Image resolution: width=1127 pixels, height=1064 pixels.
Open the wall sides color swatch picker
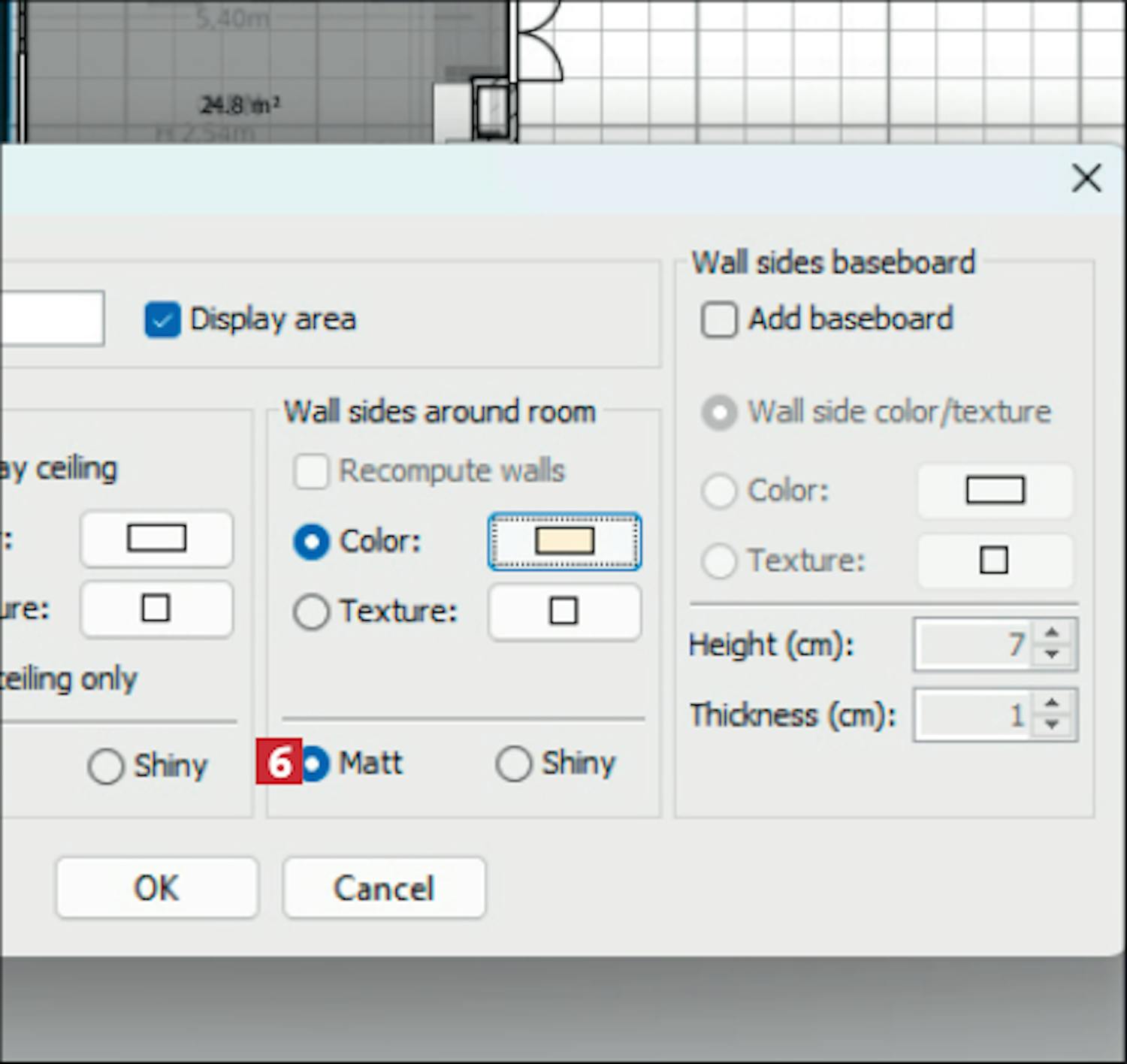tap(564, 542)
